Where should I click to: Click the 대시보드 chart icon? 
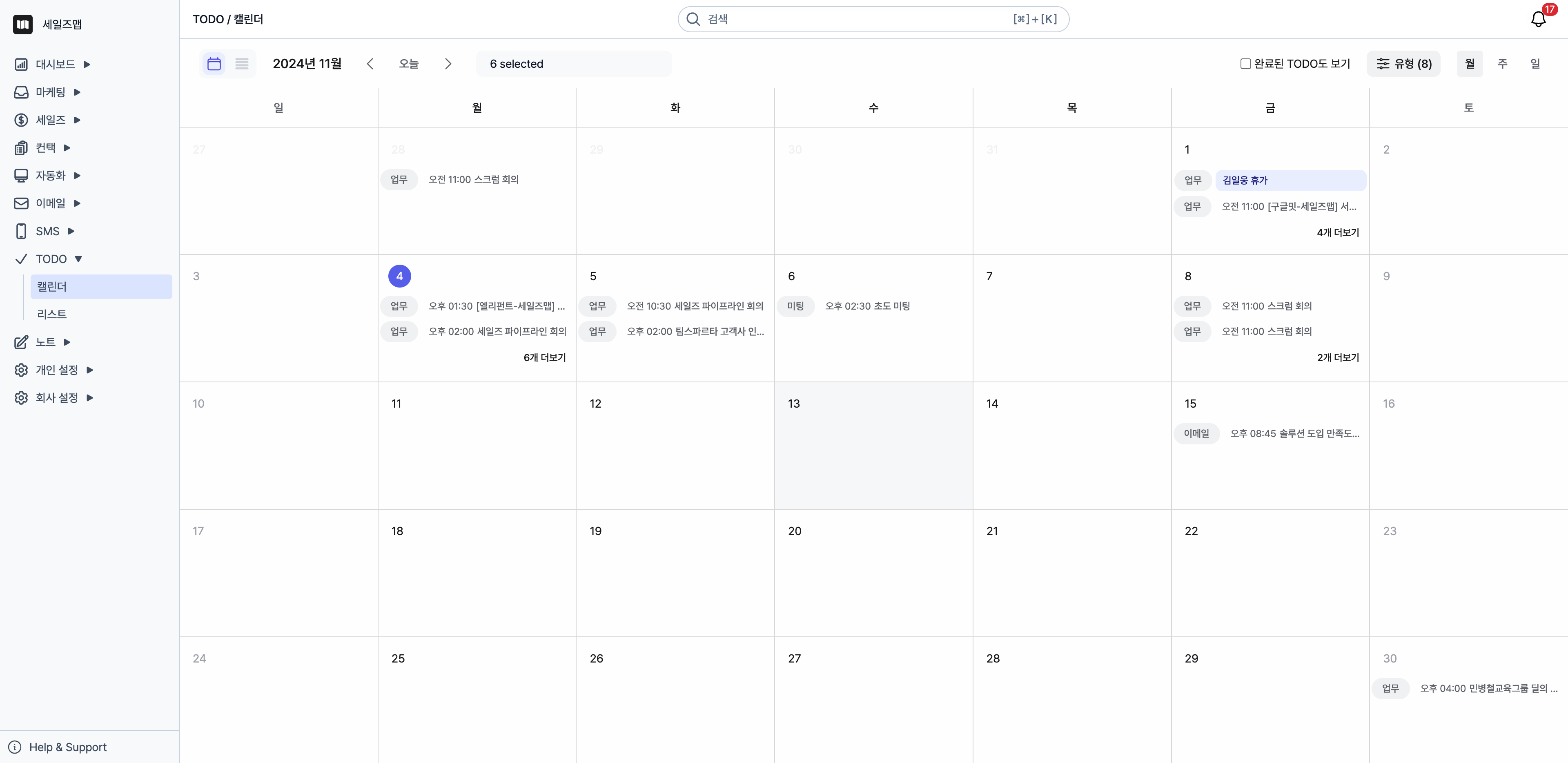21,65
